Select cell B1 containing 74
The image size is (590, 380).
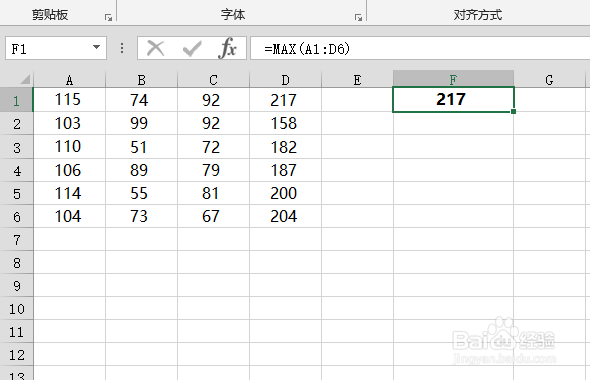(141, 100)
